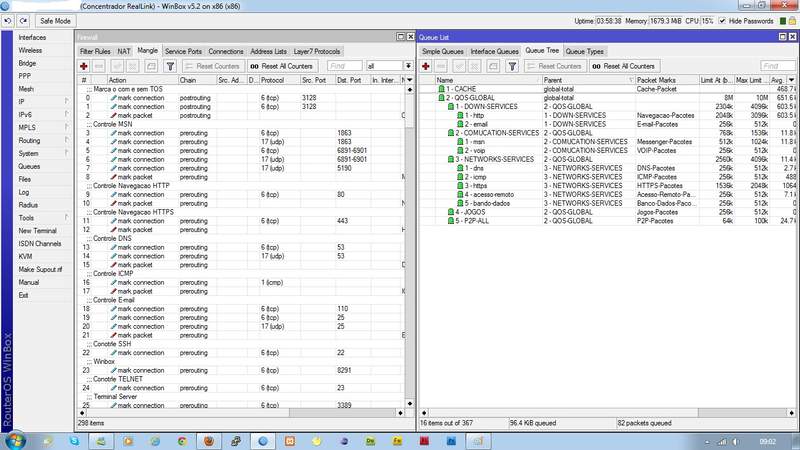The image size is (800, 450).
Task: Click the Firewall list scroll-down arrow
Action: click(x=410, y=403)
